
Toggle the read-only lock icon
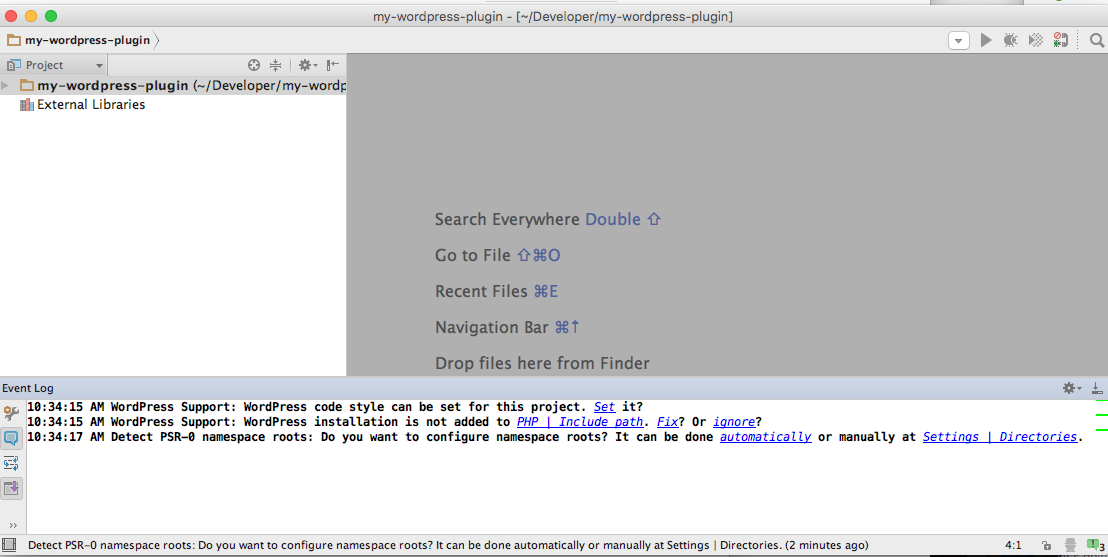[x=1047, y=546]
